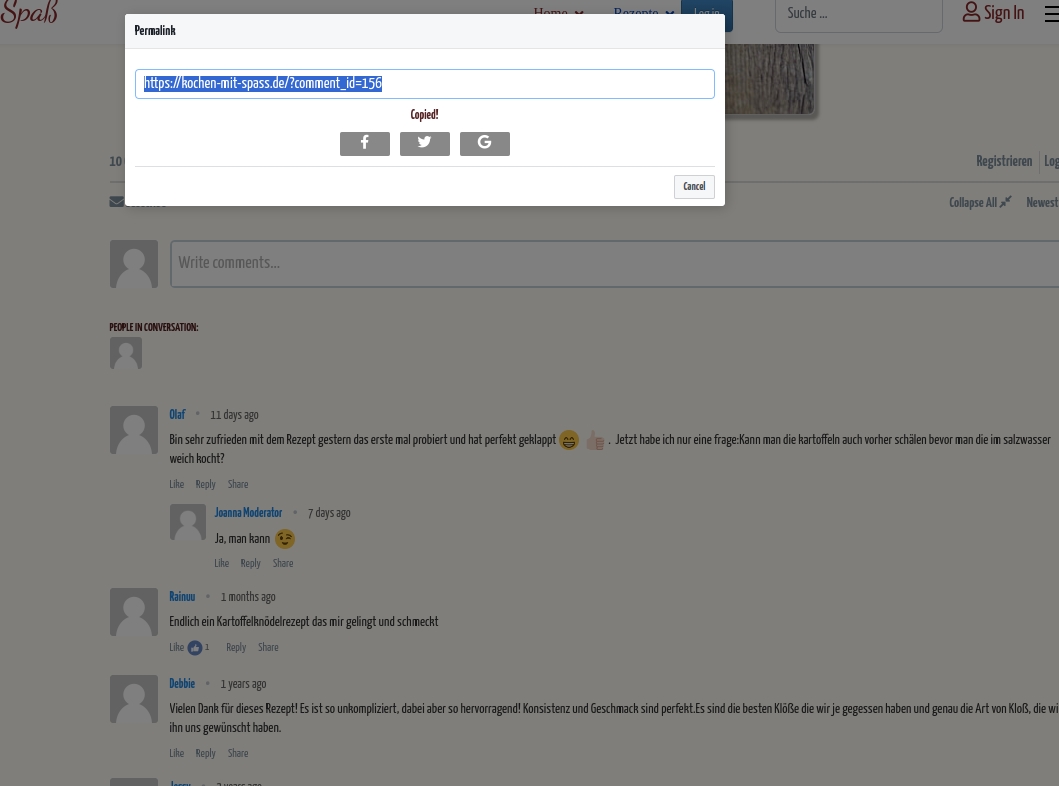1059x786 pixels.
Task: Focus the Suche search field
Action: 858,14
